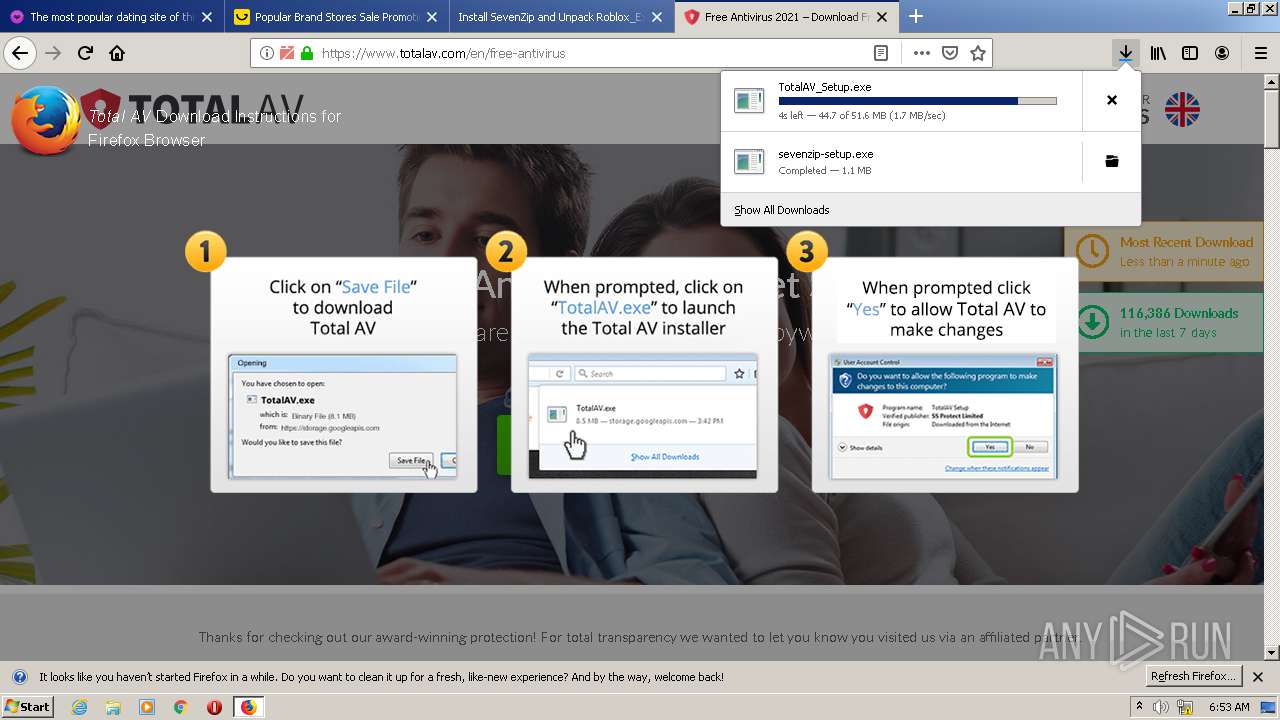Click the Most Recent Download notification

click(1164, 251)
